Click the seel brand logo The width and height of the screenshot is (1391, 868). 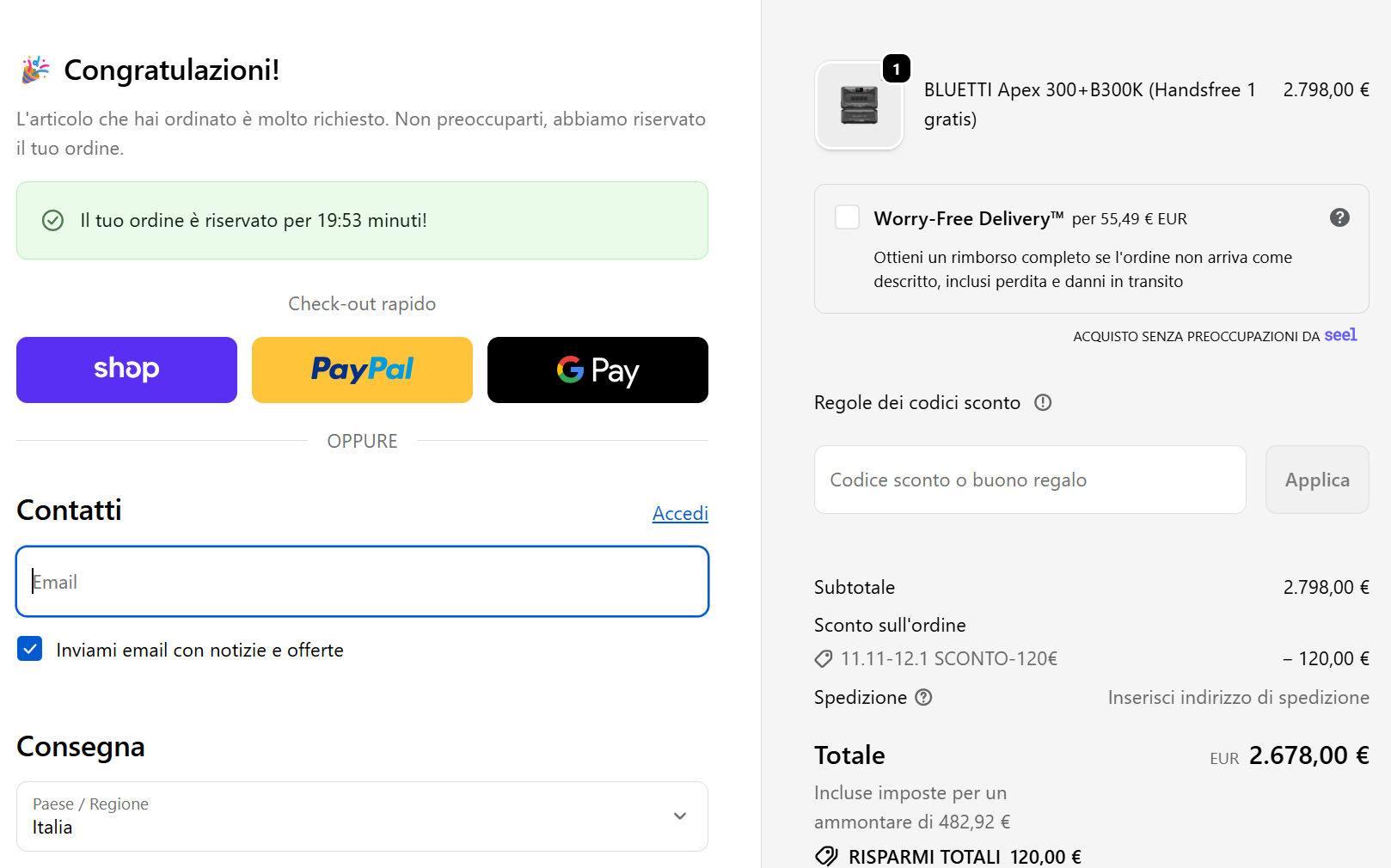(1340, 335)
